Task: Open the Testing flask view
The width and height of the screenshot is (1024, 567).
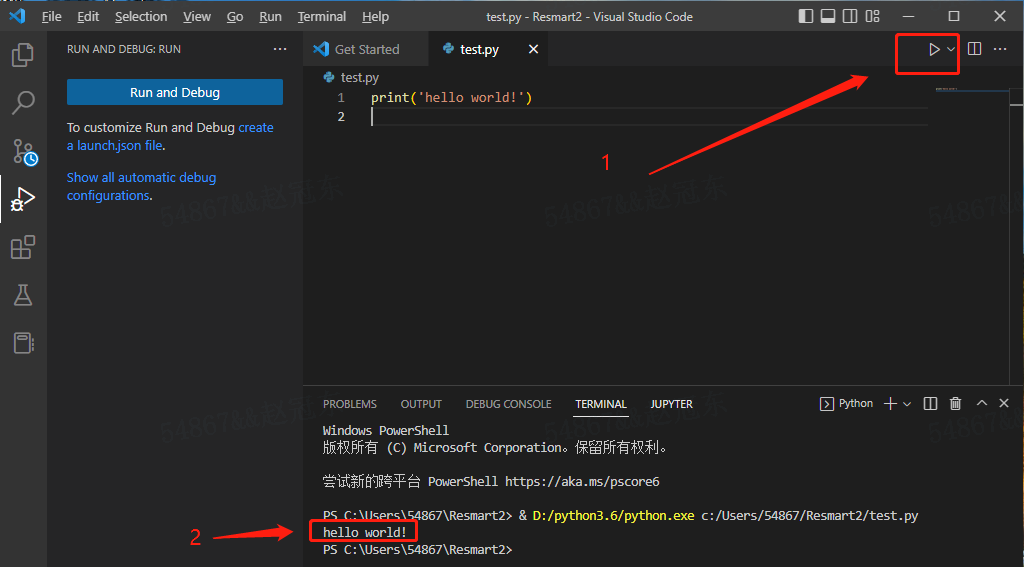Action: point(23,295)
